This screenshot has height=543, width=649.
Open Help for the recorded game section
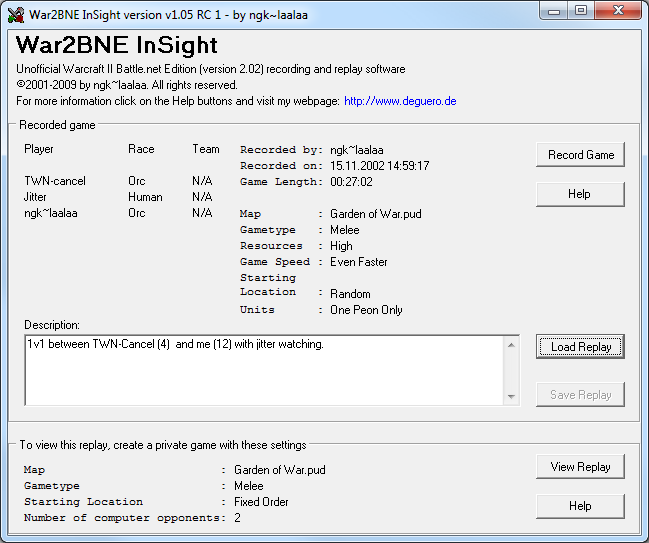pos(580,194)
